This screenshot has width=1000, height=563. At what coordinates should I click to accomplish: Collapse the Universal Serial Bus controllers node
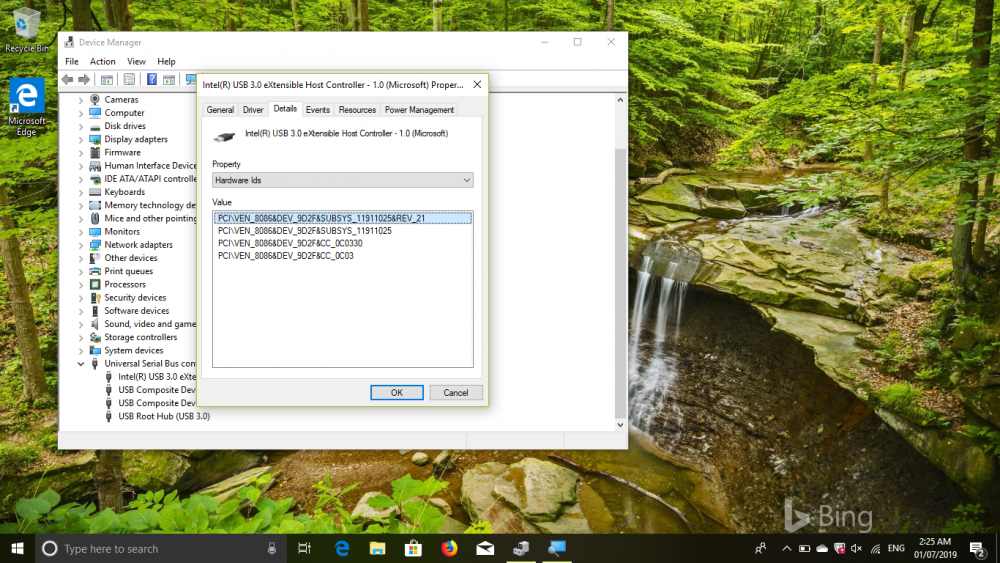[x=81, y=363]
